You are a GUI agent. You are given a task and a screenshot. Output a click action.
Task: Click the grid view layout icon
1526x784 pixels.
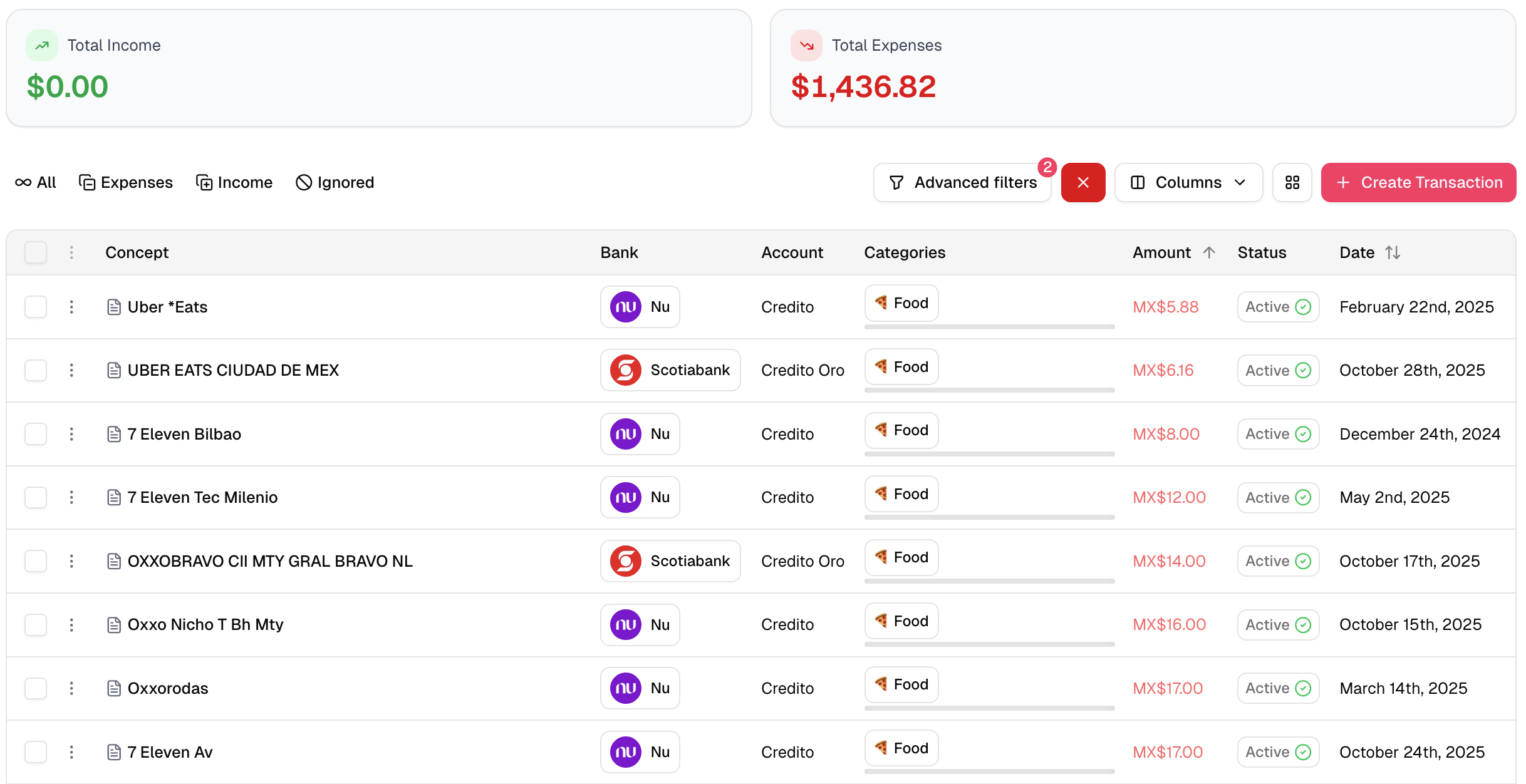click(x=1292, y=182)
